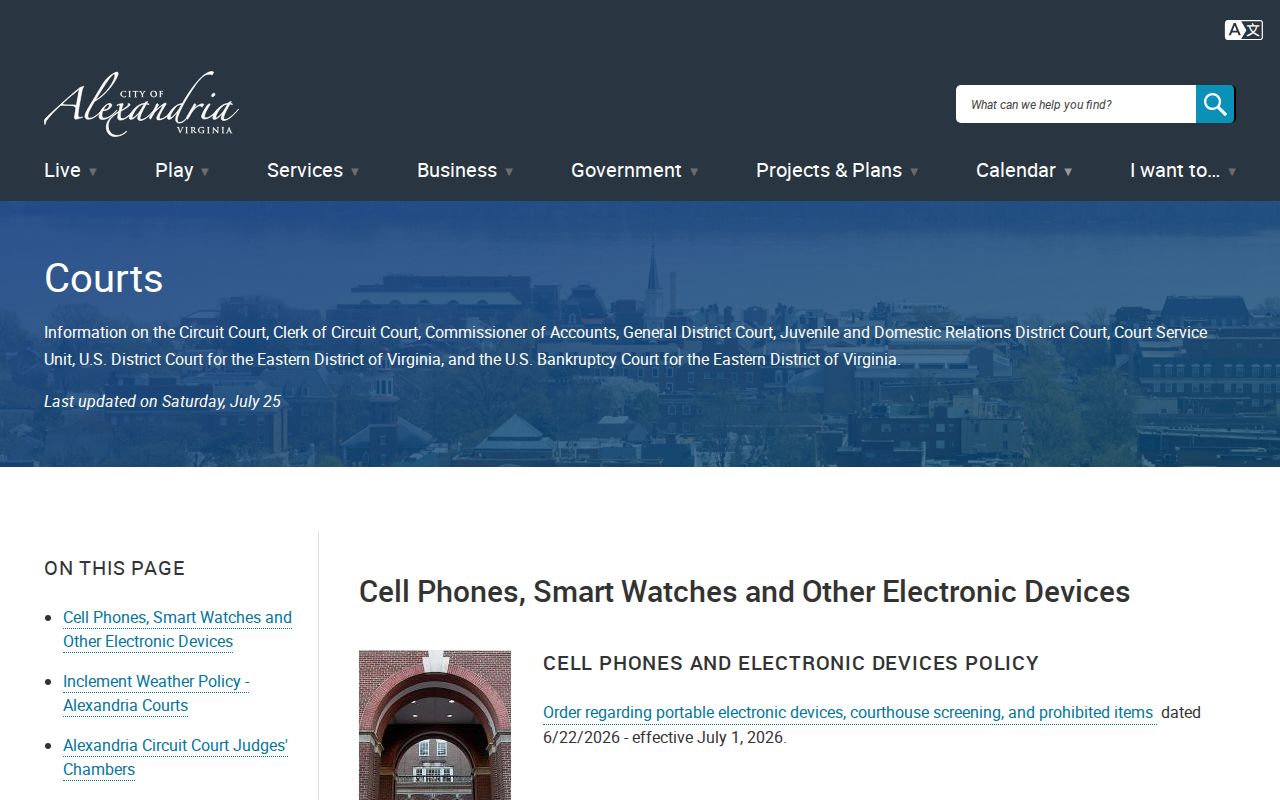Open the Business dropdown arrow
The height and width of the screenshot is (800, 1280).
509,172
